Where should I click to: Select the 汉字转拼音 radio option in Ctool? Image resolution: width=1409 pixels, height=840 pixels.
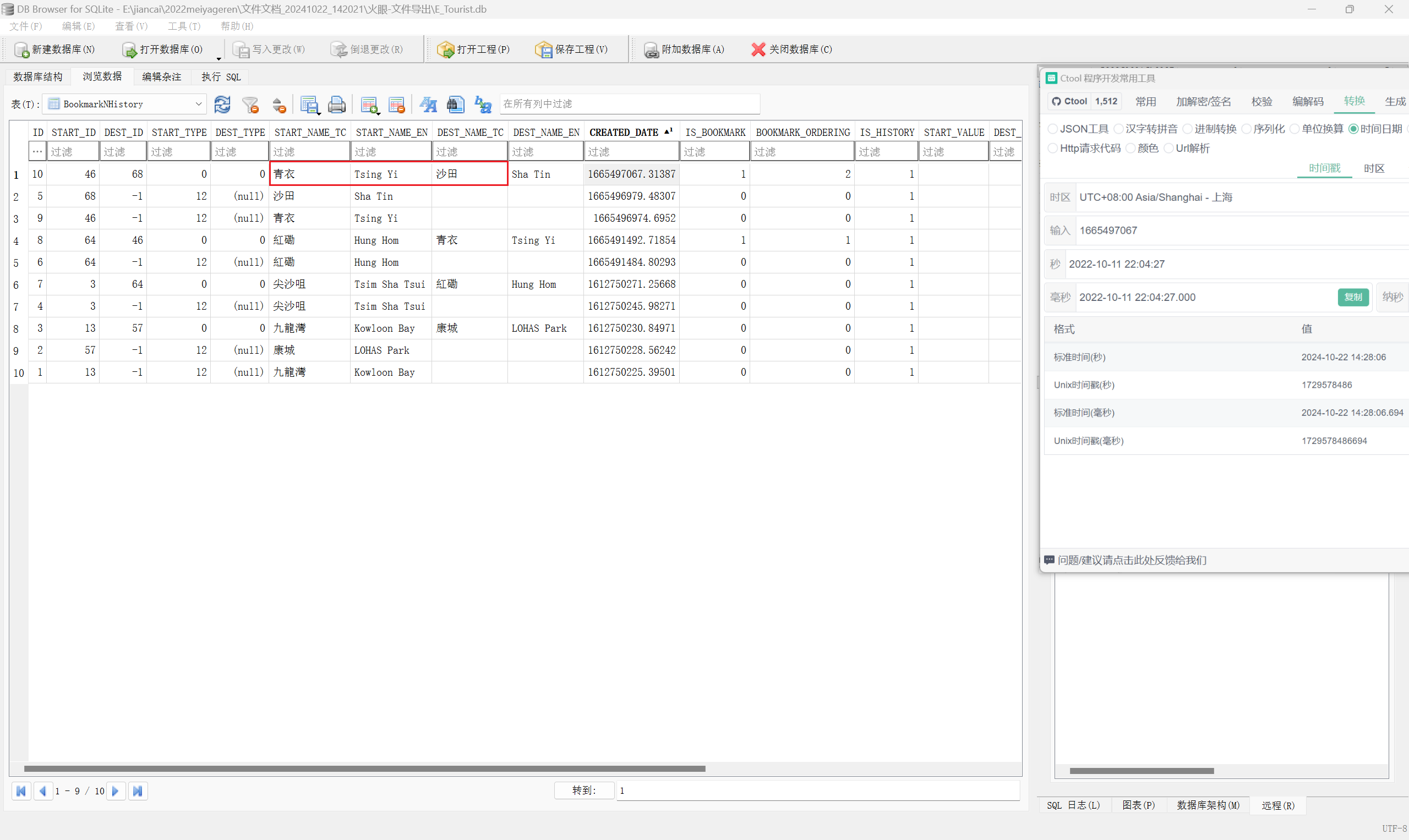tap(1118, 129)
